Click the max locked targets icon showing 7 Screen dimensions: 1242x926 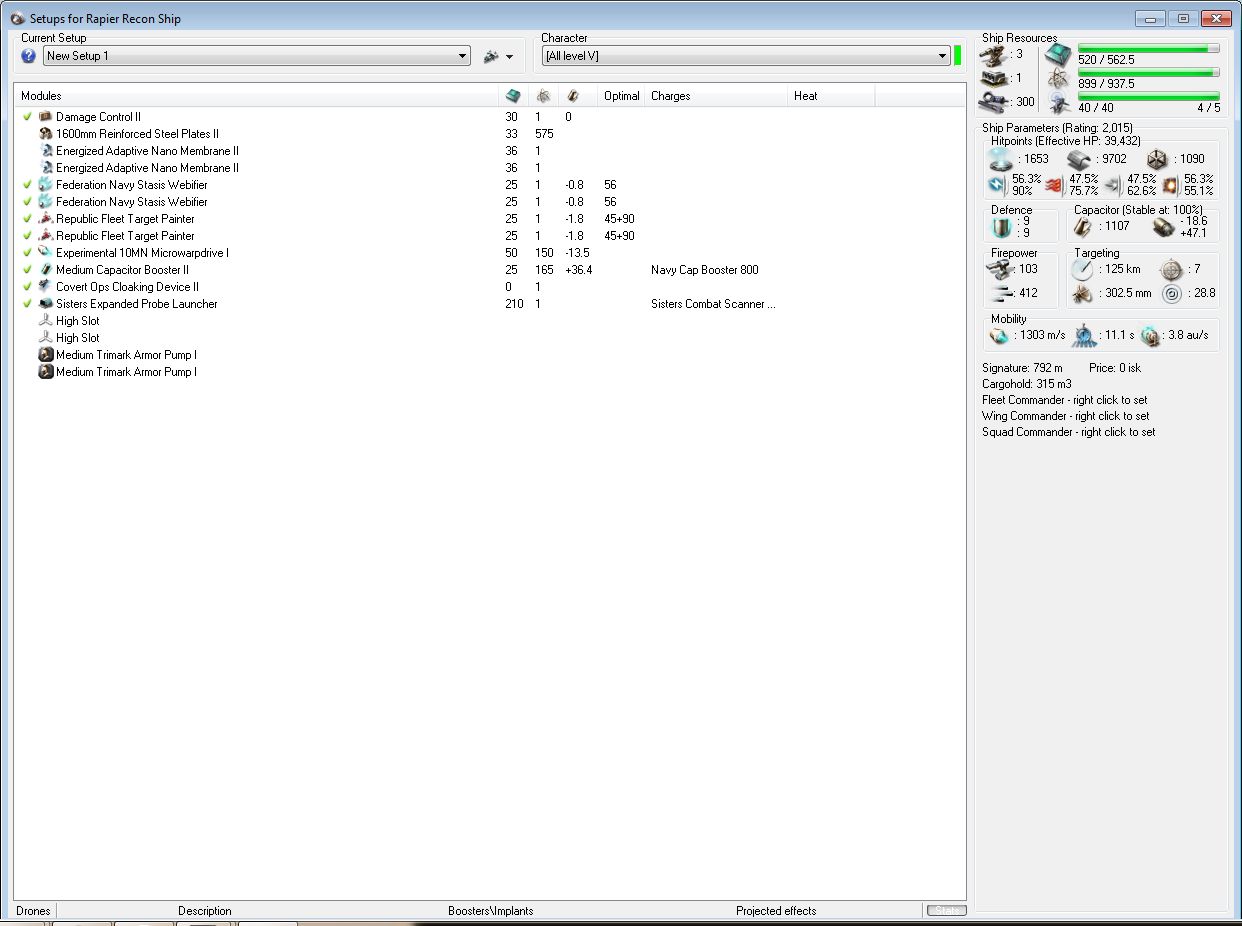click(1170, 269)
